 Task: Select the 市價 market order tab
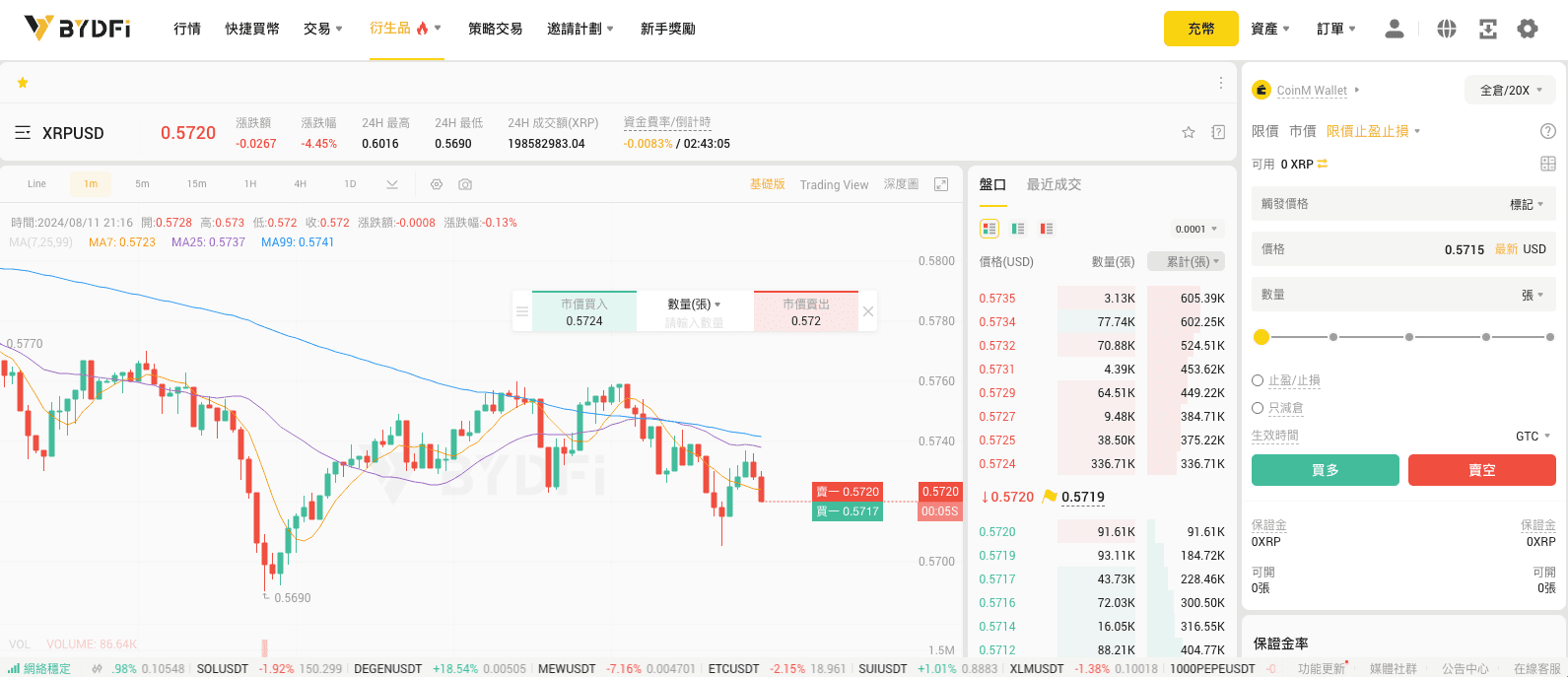click(1303, 131)
